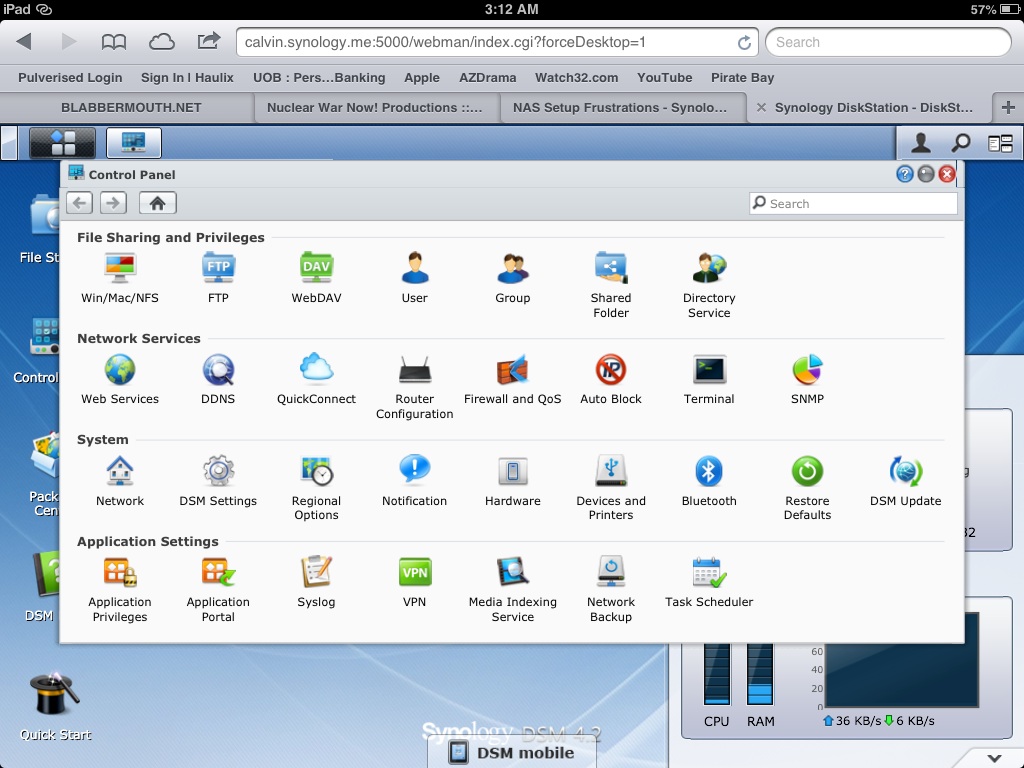Toggle the DSM widgets panel
Screen dimensions: 1024x768
pyautogui.click(x=1000, y=143)
